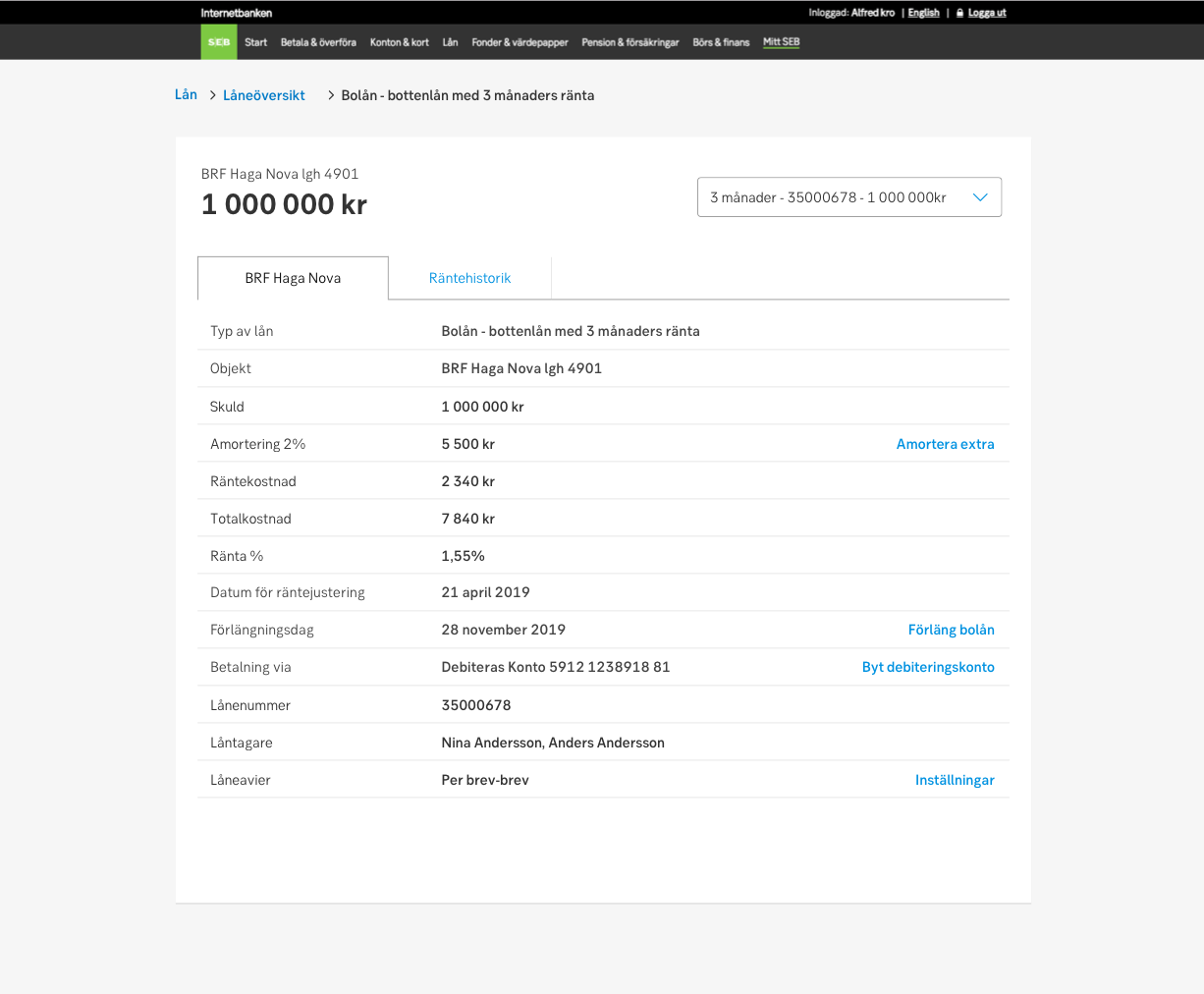This screenshot has width=1204, height=994.
Task: Click the Amortera extra link
Action: [945, 444]
